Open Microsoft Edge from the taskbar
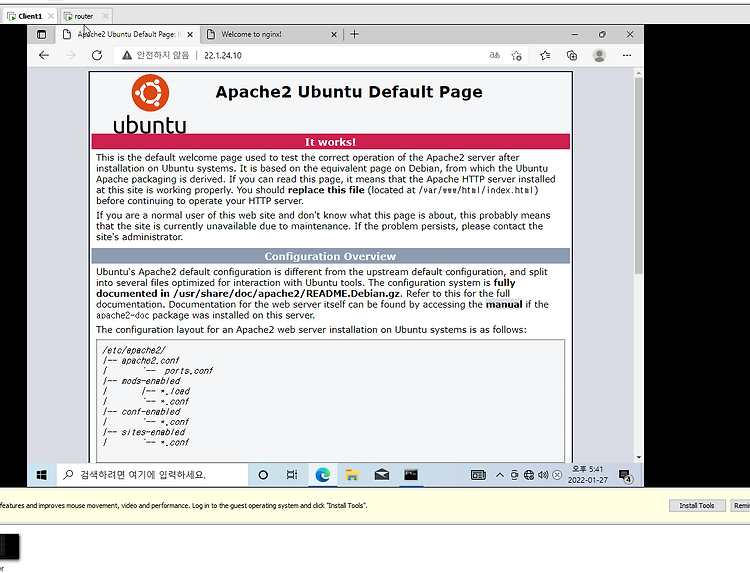The width and height of the screenshot is (750, 573). (x=322, y=475)
